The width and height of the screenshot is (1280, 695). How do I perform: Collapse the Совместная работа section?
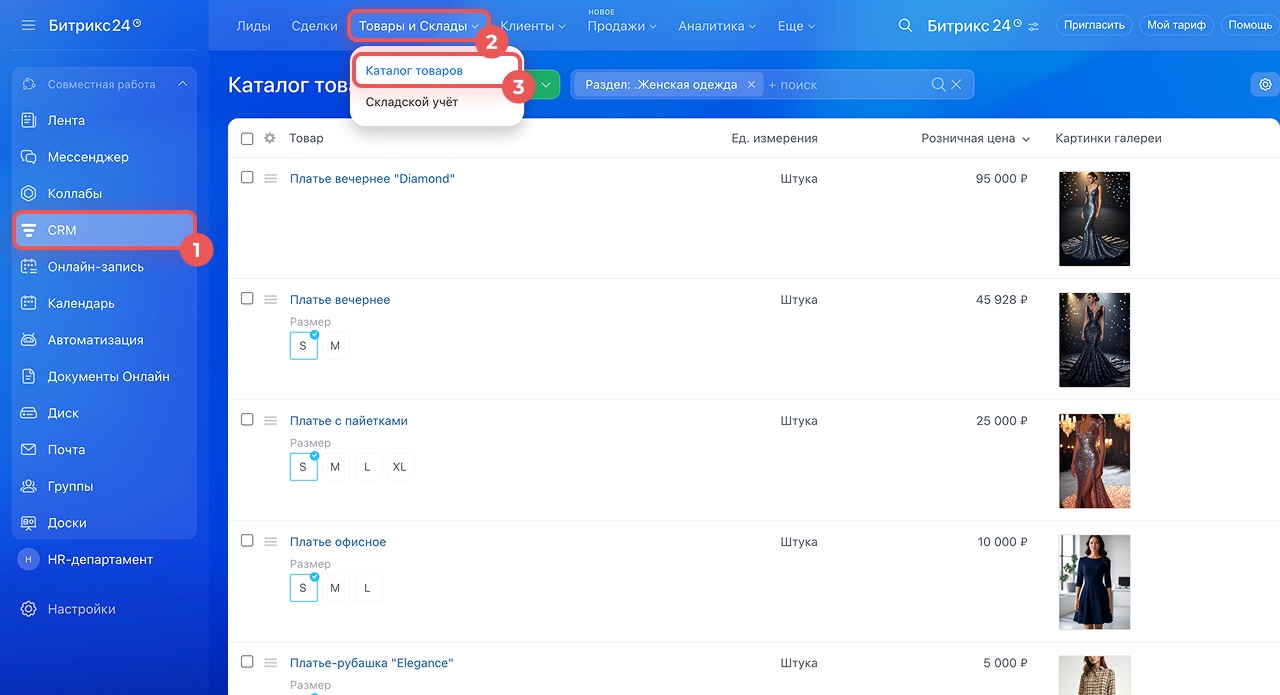click(182, 85)
